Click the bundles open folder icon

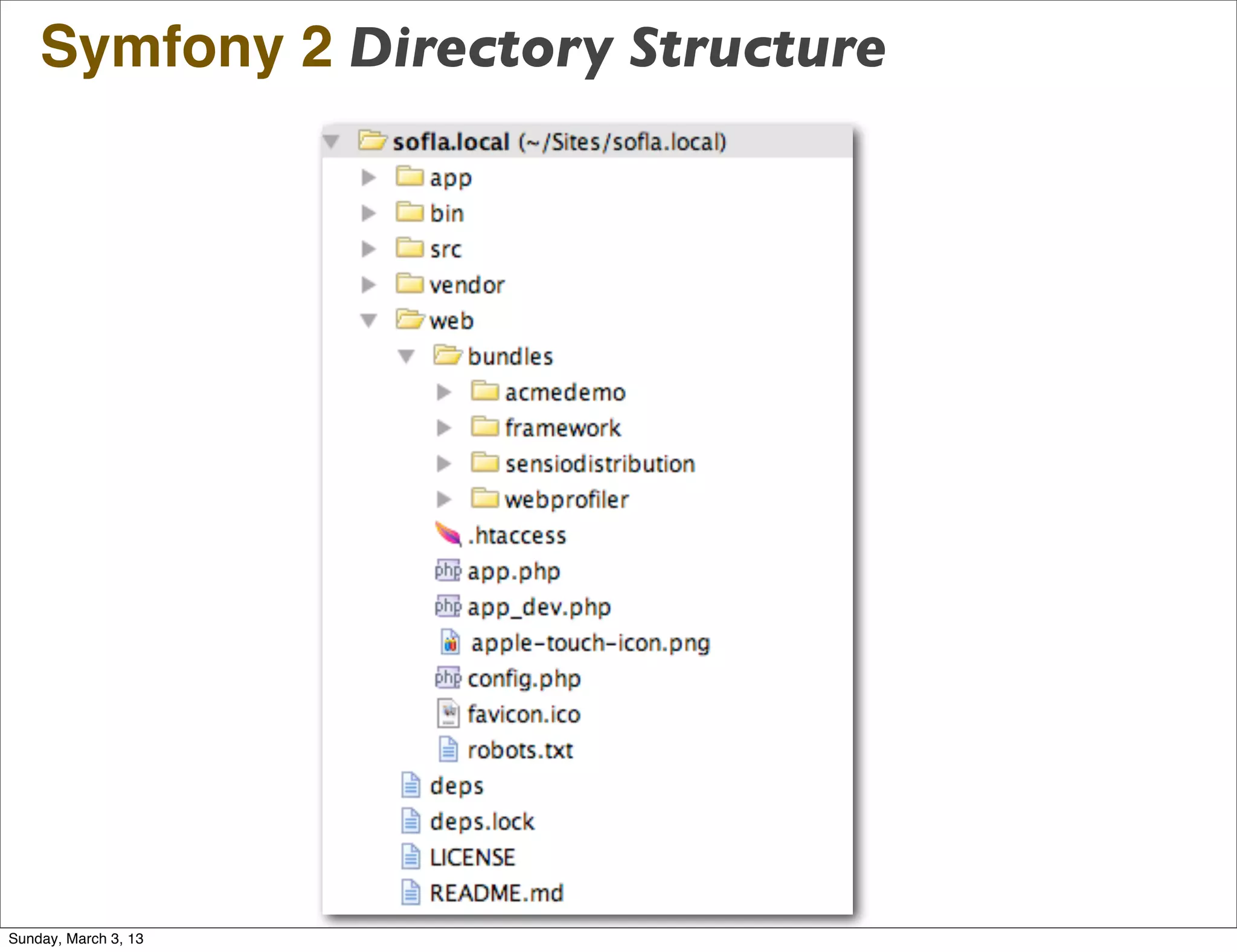point(448,355)
